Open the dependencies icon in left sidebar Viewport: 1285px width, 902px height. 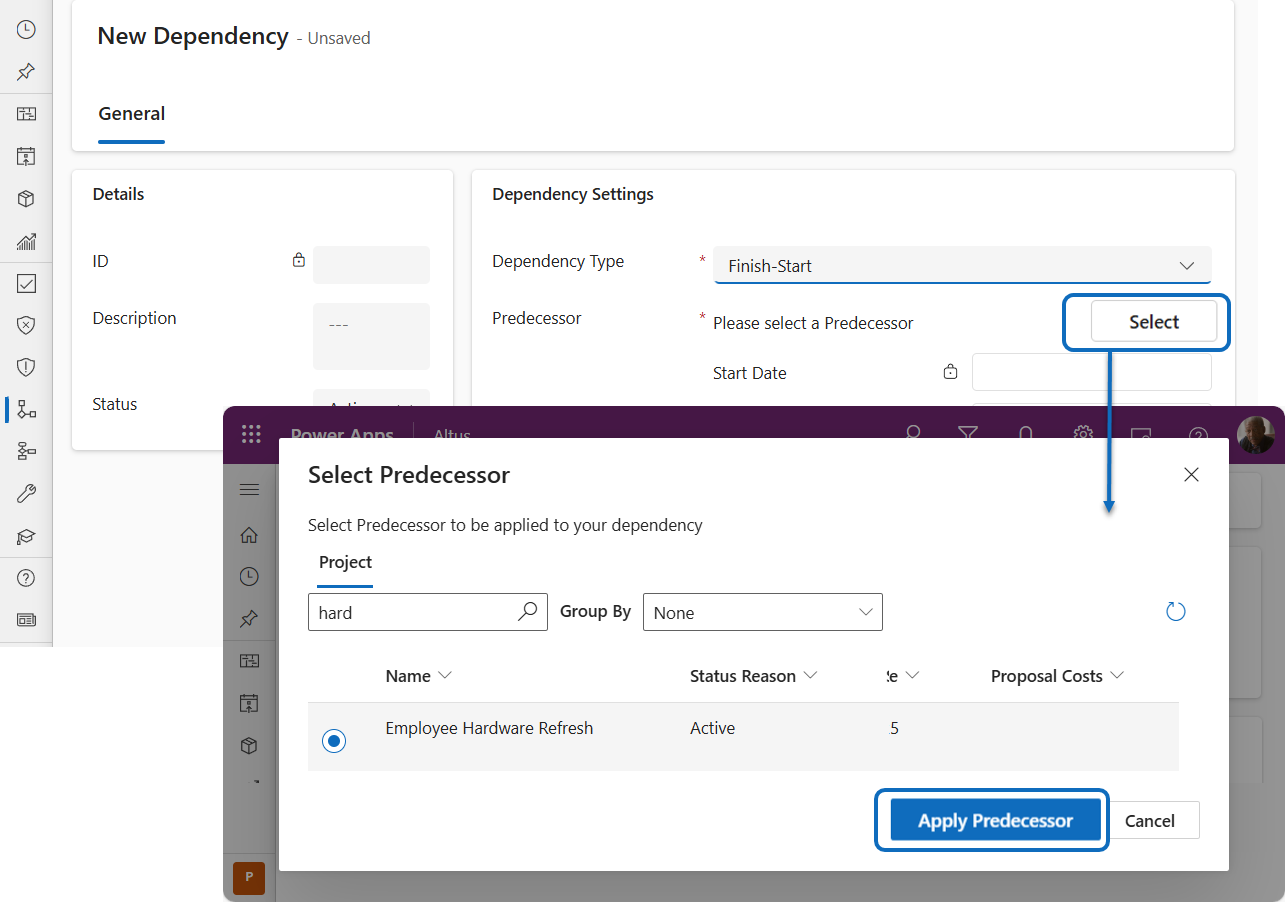pos(26,409)
